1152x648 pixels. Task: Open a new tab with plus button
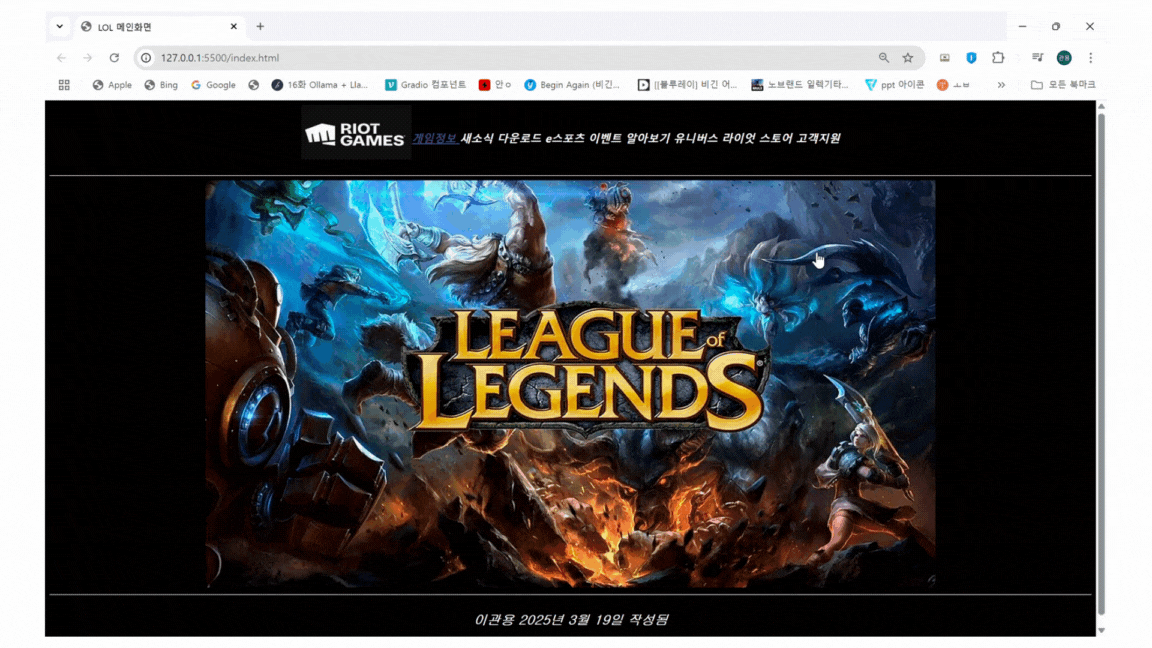(x=260, y=26)
